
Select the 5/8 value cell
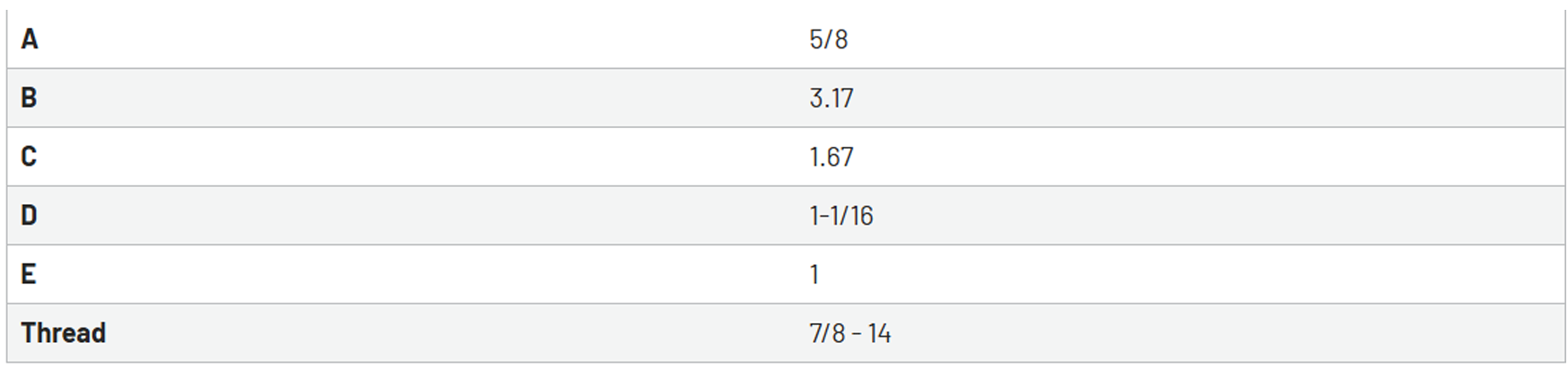pos(828,39)
